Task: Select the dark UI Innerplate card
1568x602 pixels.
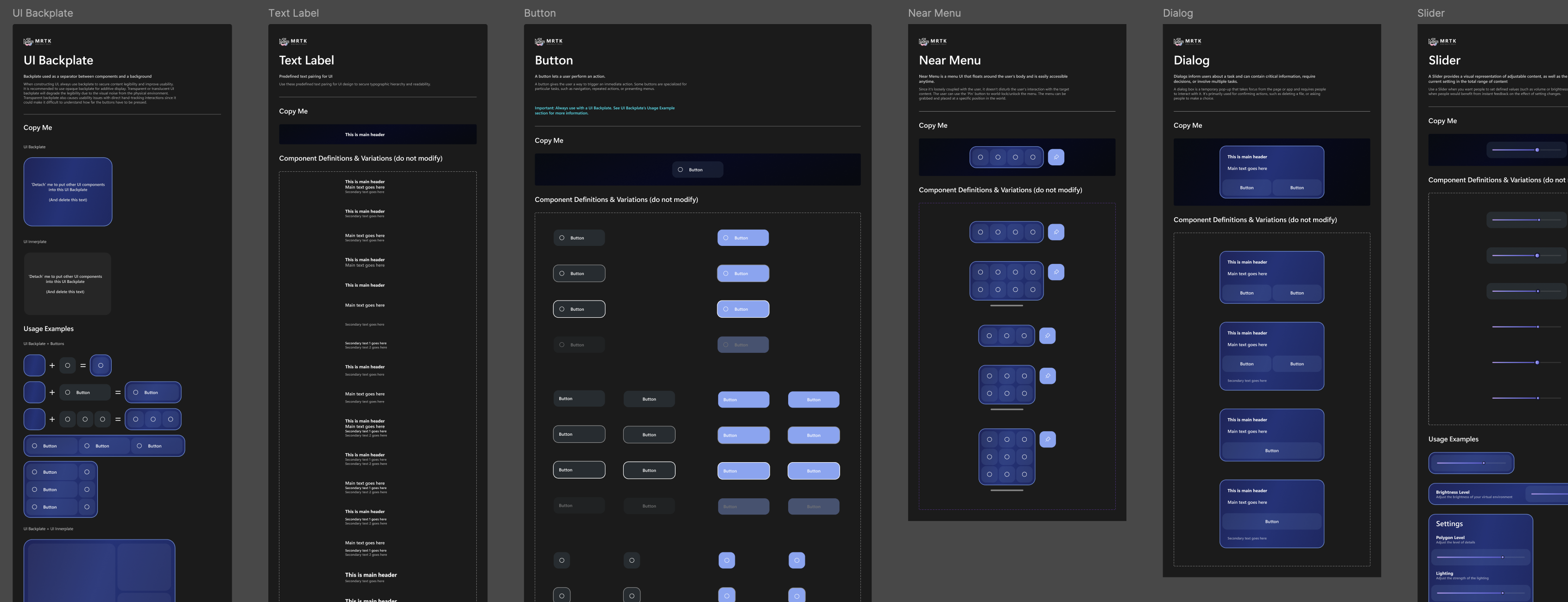Action: (x=68, y=284)
